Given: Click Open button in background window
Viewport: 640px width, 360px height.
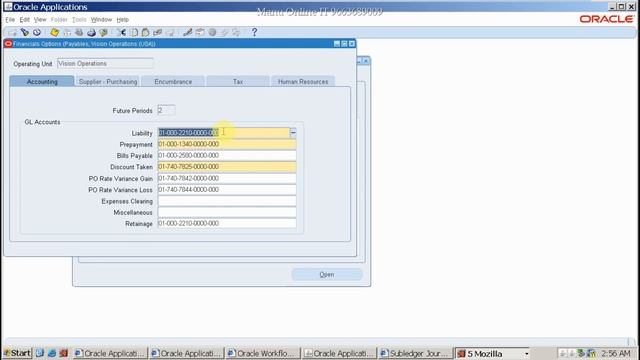Looking at the screenshot, I should (x=327, y=275).
